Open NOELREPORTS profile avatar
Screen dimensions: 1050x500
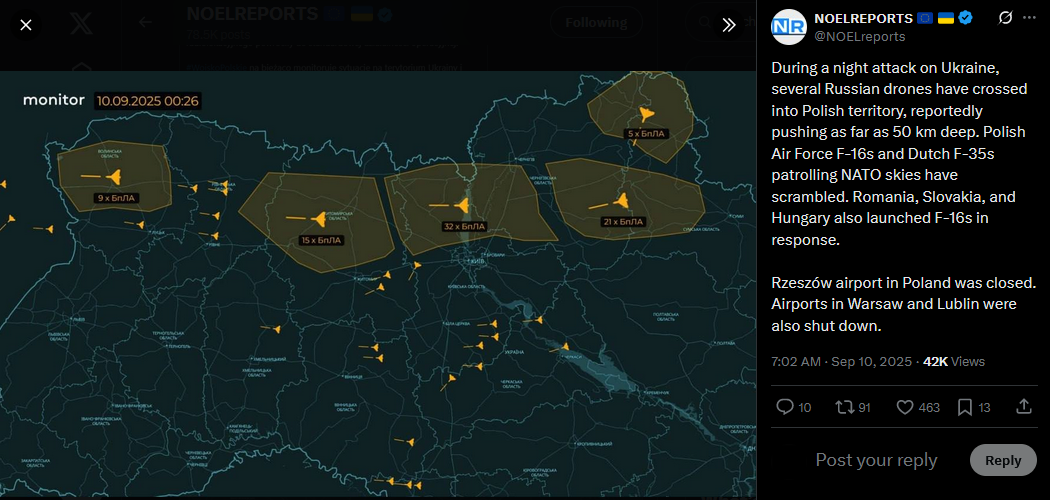789,27
